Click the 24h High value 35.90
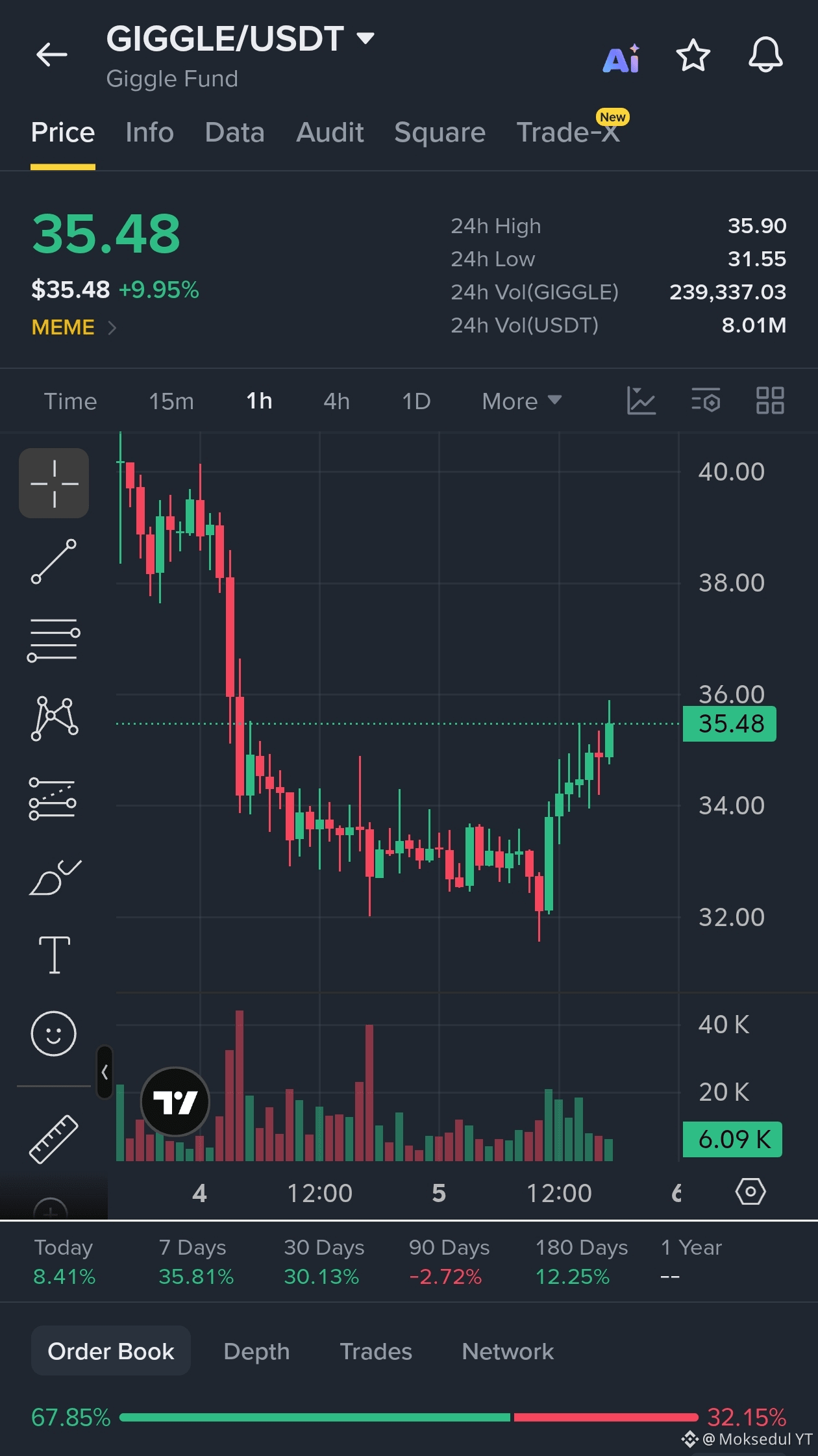This screenshot has width=818, height=1456. coord(756,225)
